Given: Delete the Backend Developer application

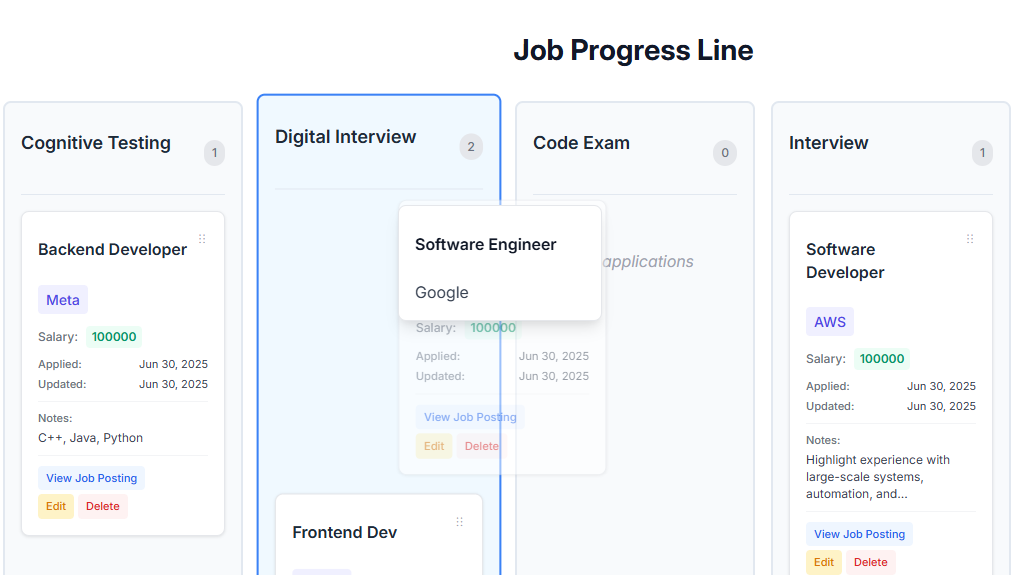Looking at the screenshot, I should (103, 506).
